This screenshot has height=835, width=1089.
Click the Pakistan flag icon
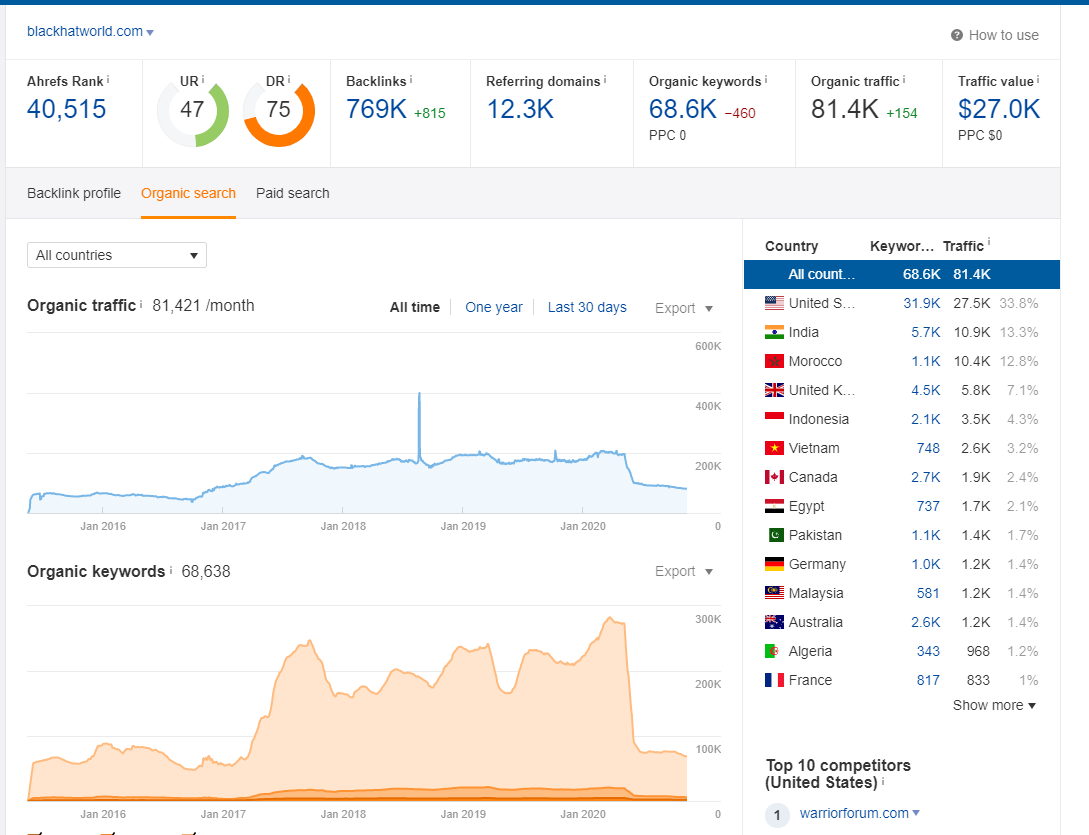tap(776, 535)
